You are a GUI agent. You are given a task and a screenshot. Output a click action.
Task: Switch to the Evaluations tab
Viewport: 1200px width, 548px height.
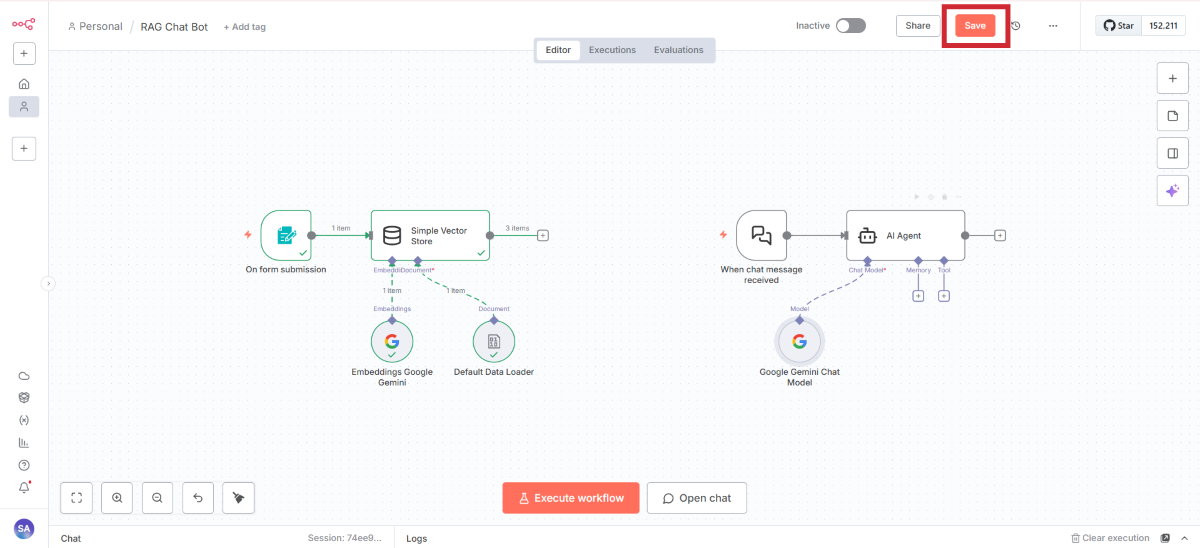(678, 50)
